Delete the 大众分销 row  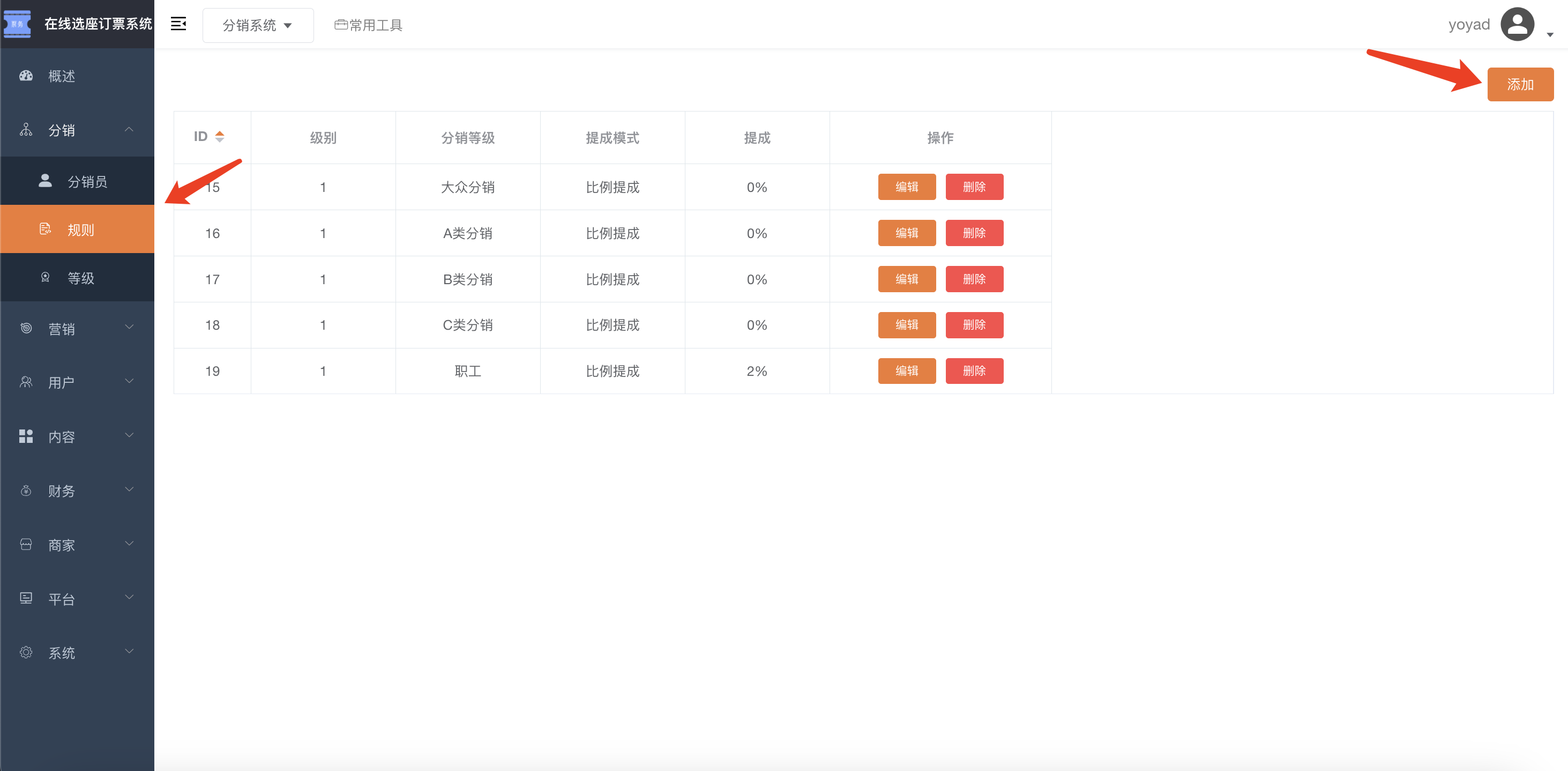[974, 187]
